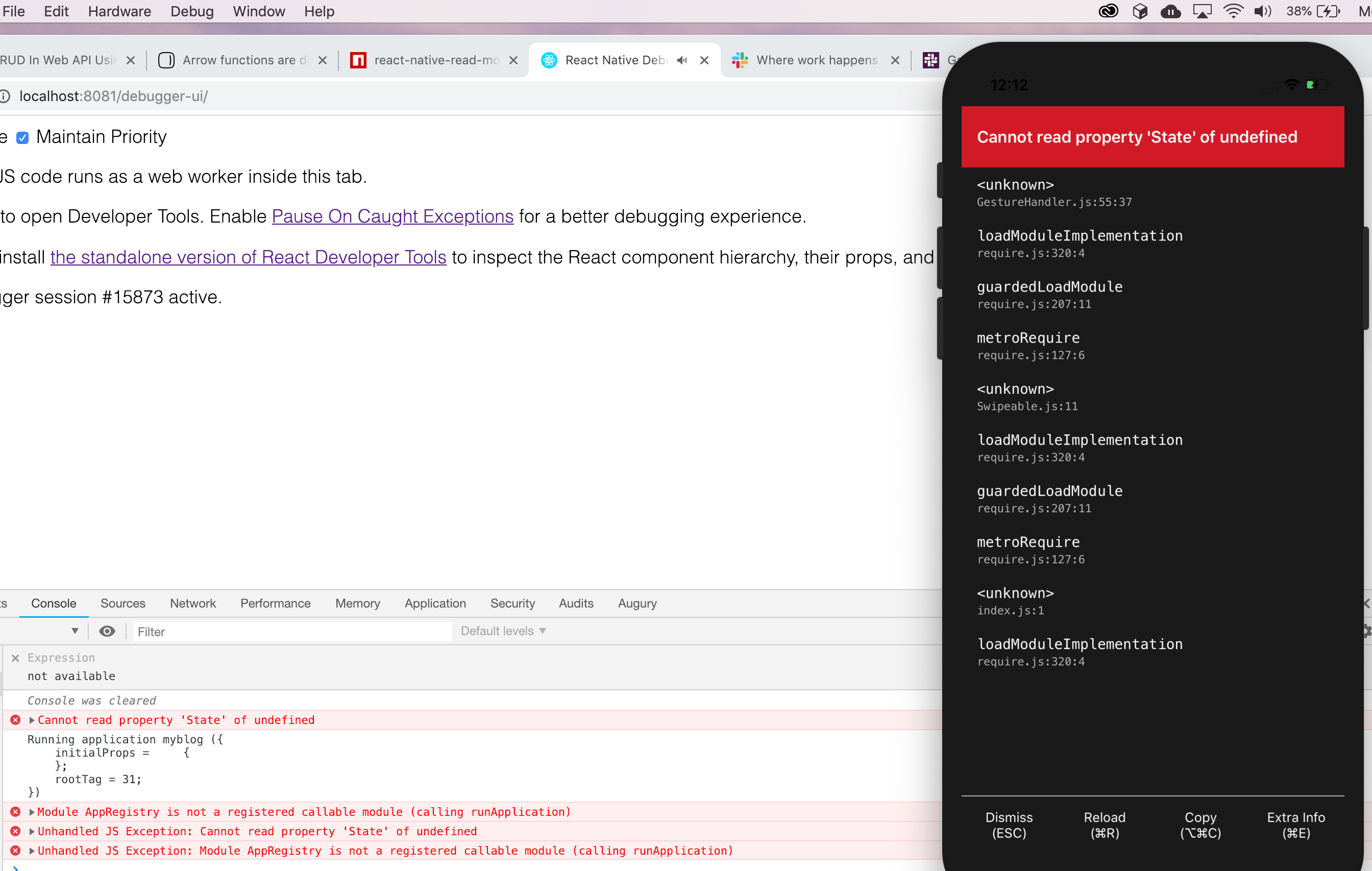Open DevTools settings gear on right edge
This screenshot has height=871, width=1372.
(x=1366, y=632)
